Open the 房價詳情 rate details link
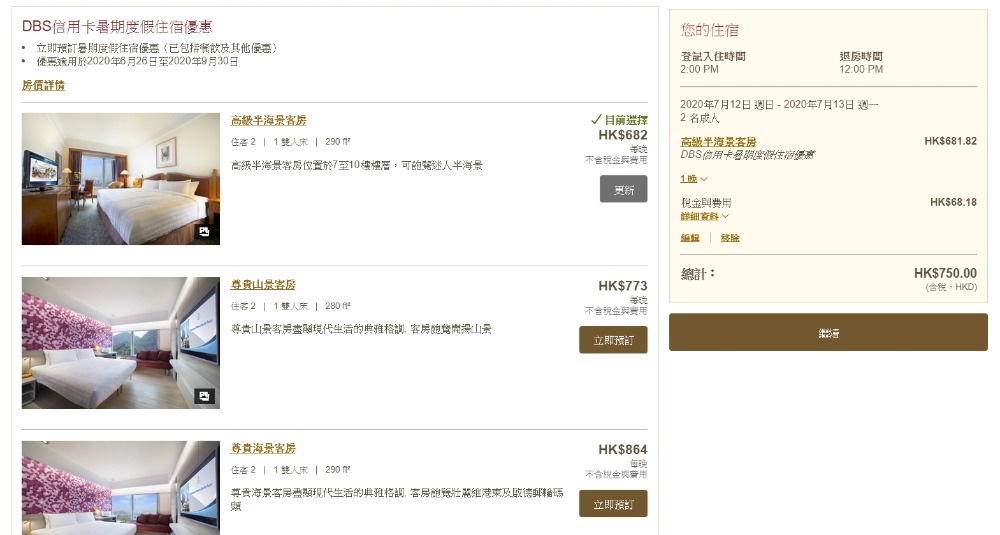The height and width of the screenshot is (535, 1000). [x=43, y=86]
